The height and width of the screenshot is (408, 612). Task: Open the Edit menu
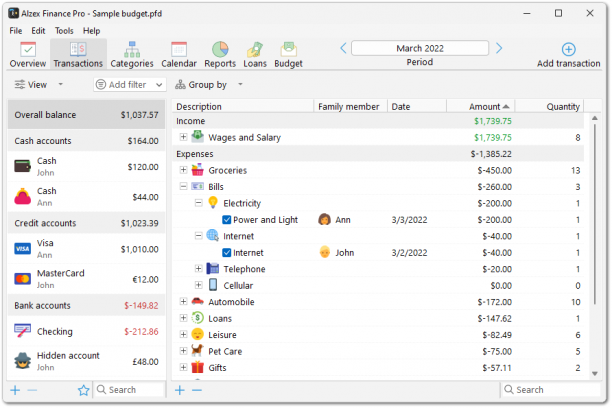pos(38,30)
